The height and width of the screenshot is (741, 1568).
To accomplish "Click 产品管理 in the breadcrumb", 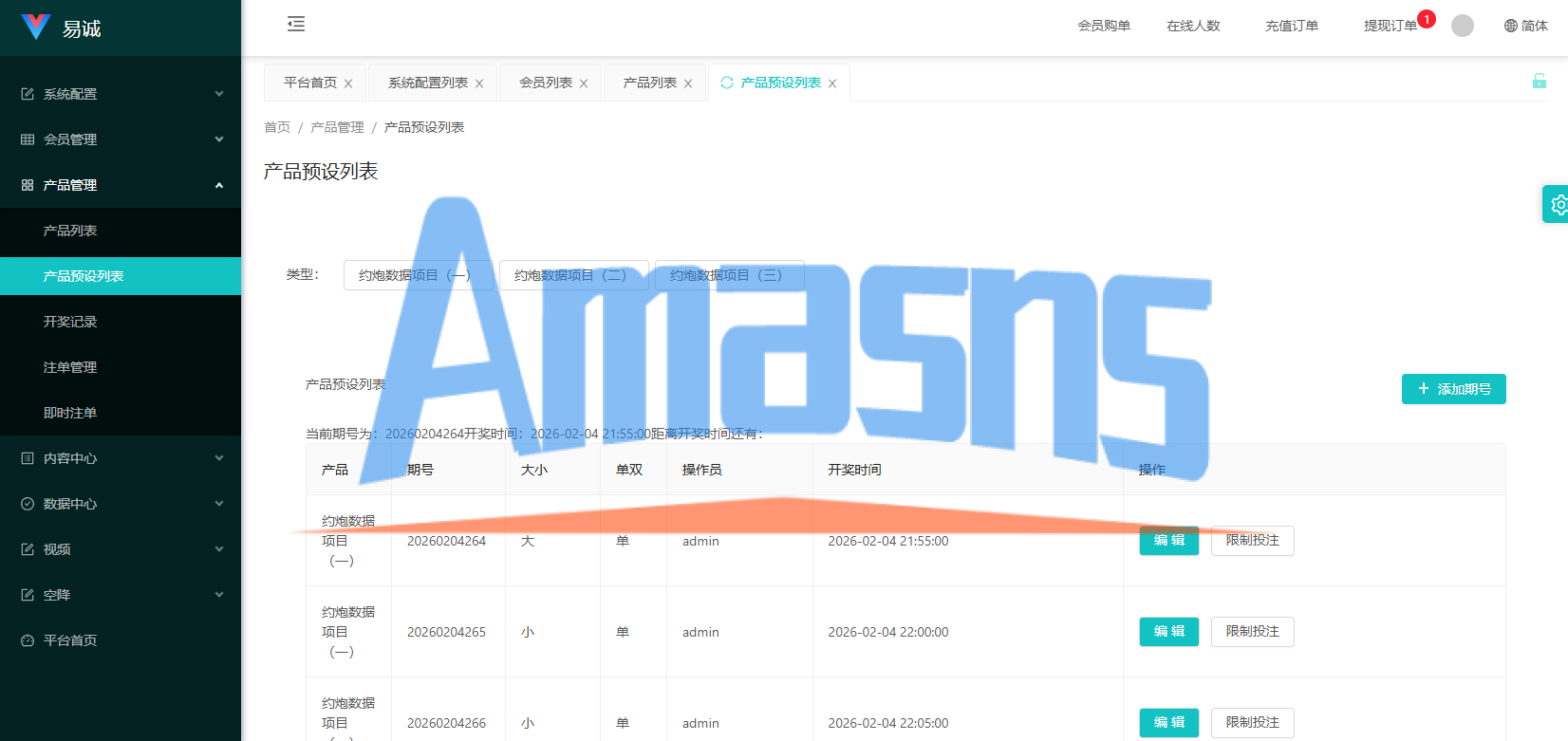I will (x=337, y=127).
